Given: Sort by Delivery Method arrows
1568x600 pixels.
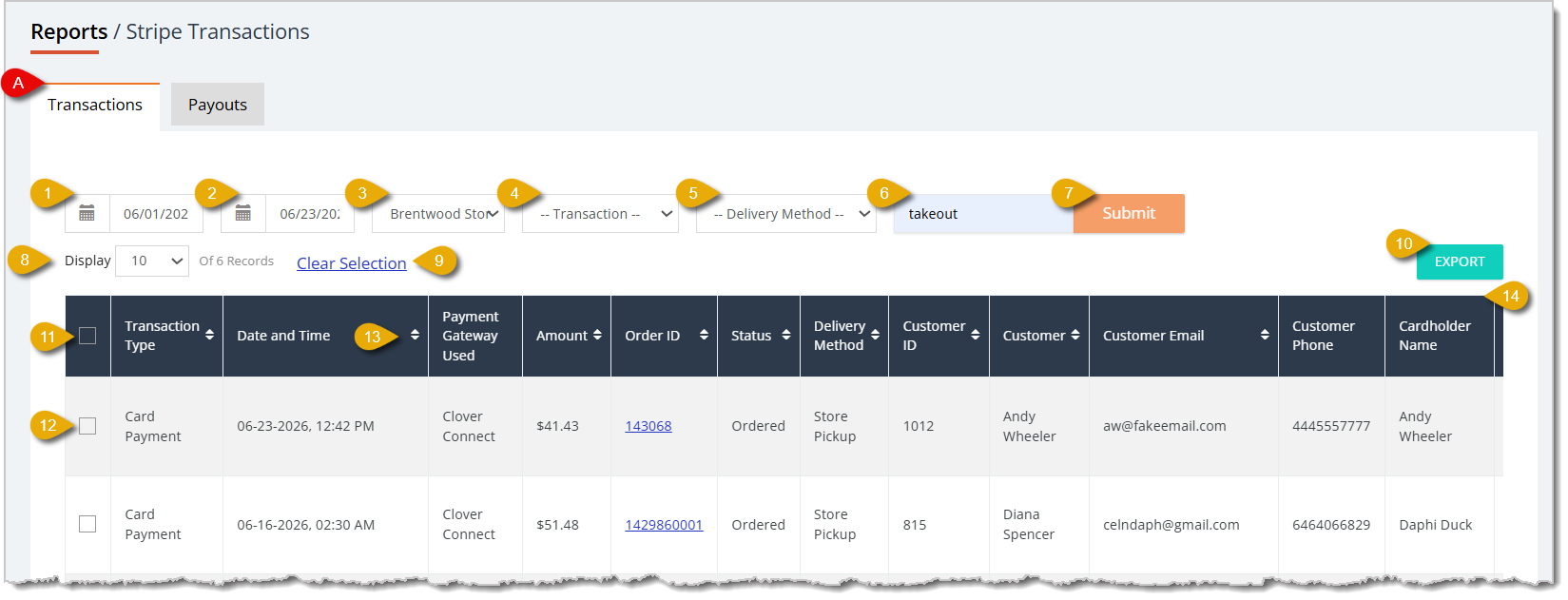Looking at the screenshot, I should (875, 335).
